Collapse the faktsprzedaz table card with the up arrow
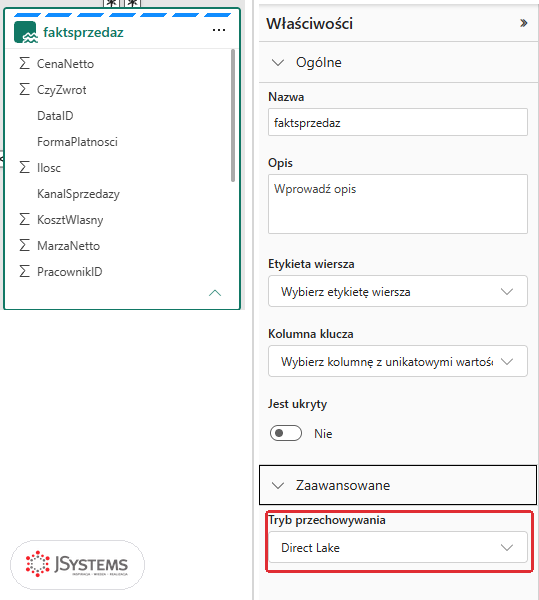 (215, 293)
